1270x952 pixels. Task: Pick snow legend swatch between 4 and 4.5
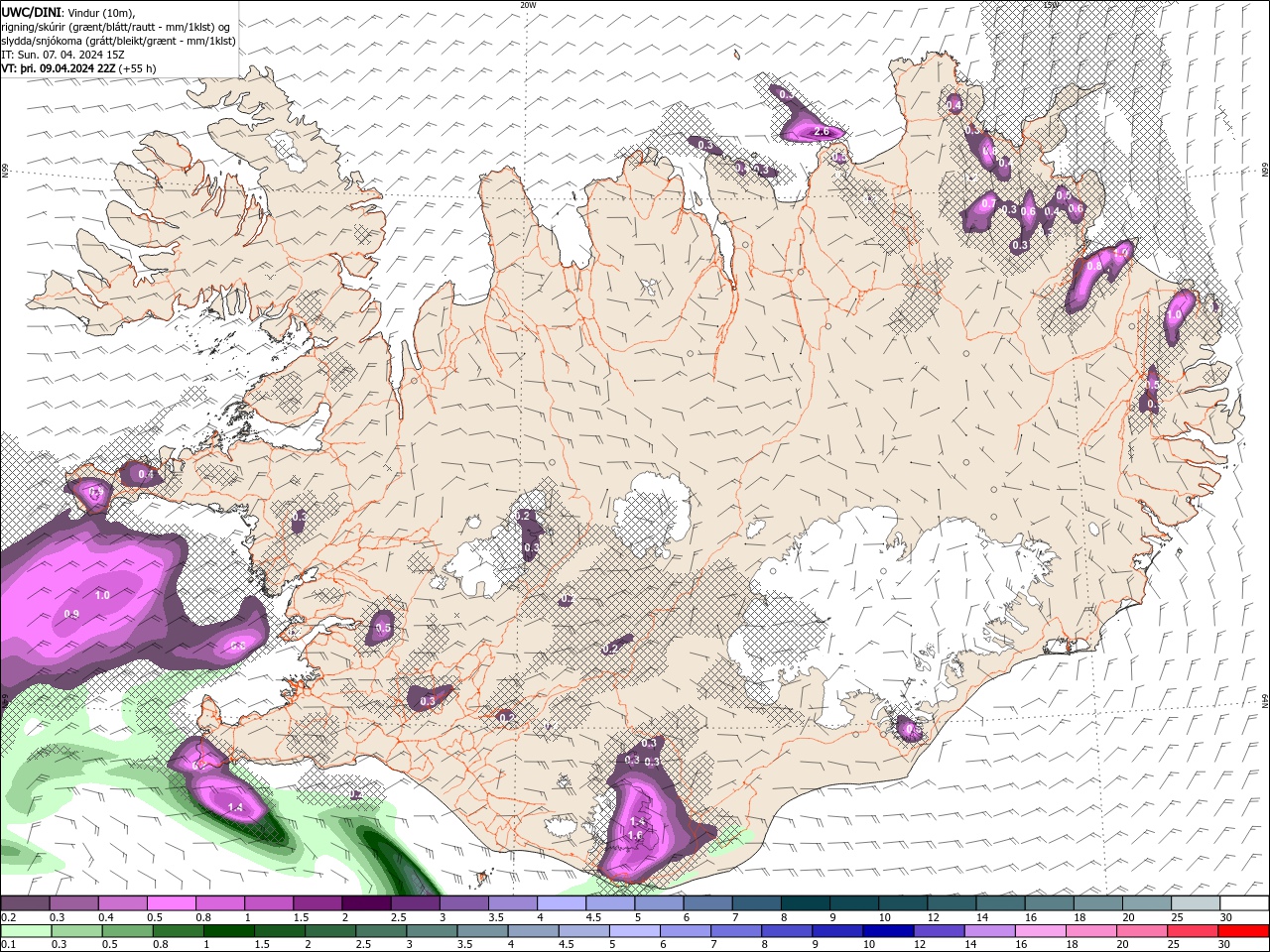click(x=562, y=903)
